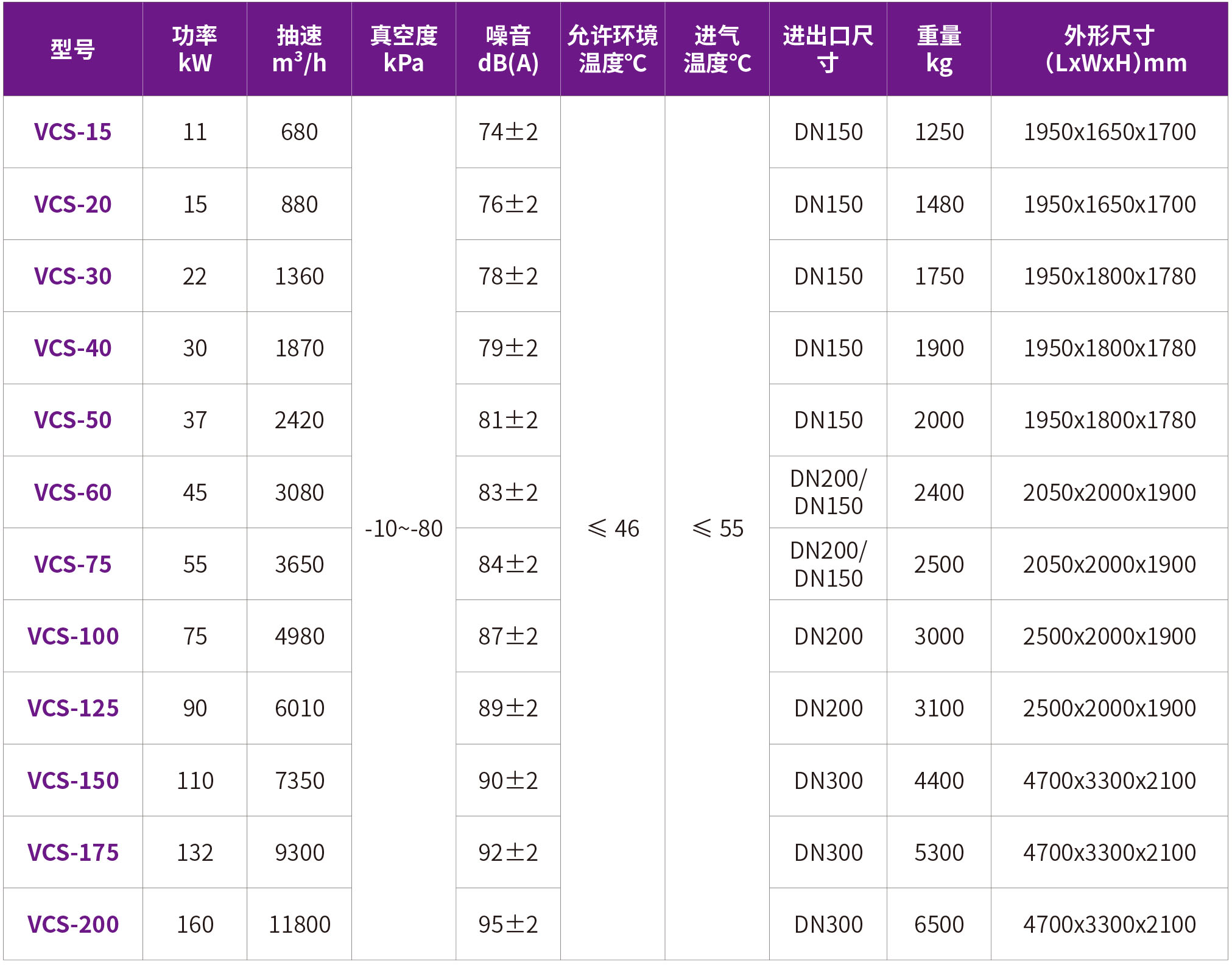The height and width of the screenshot is (965, 1232).
Task: Click pumping speed value 6010
Action: [299, 709]
